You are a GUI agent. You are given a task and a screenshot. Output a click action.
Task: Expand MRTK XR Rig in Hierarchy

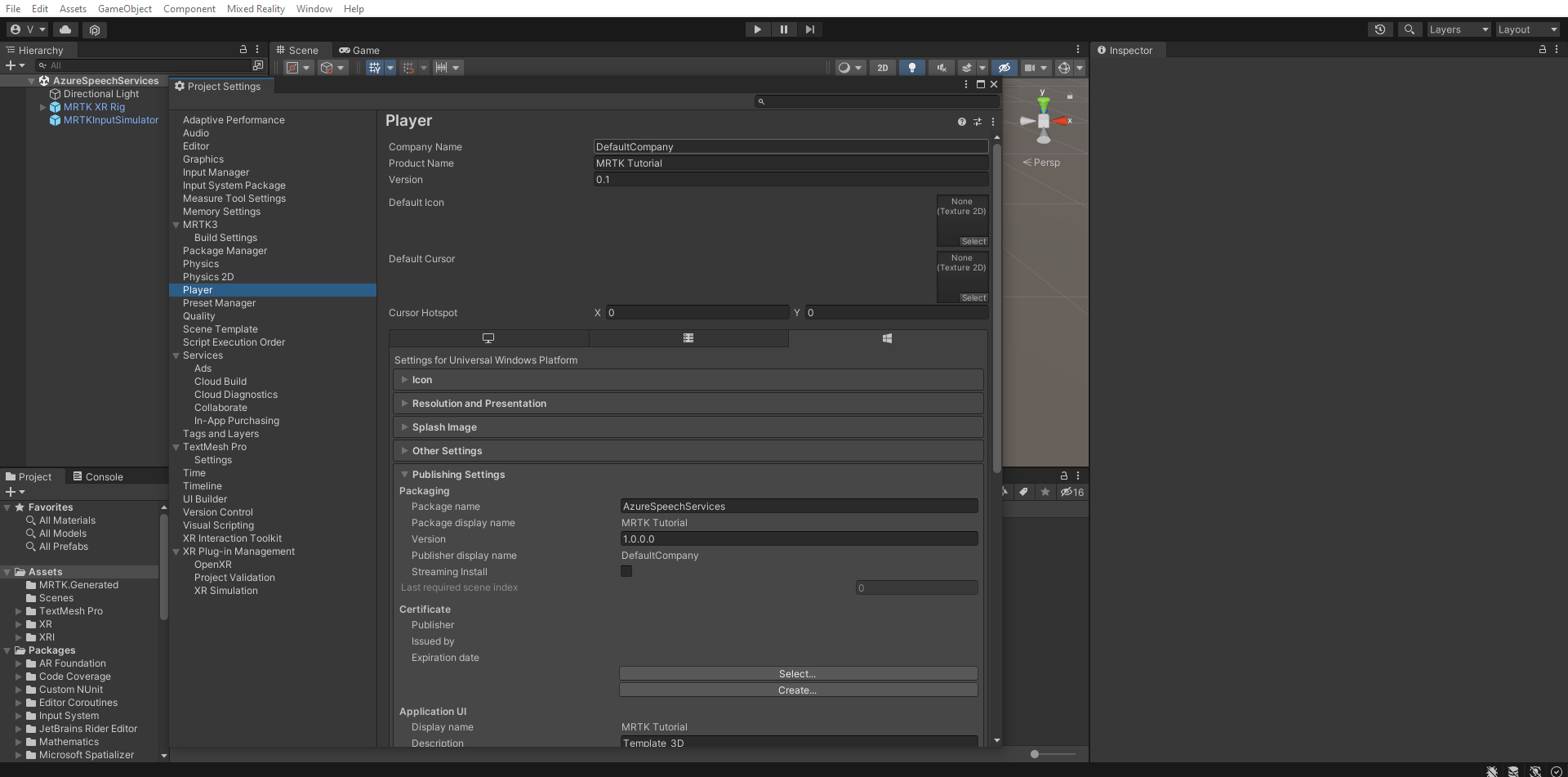43,107
